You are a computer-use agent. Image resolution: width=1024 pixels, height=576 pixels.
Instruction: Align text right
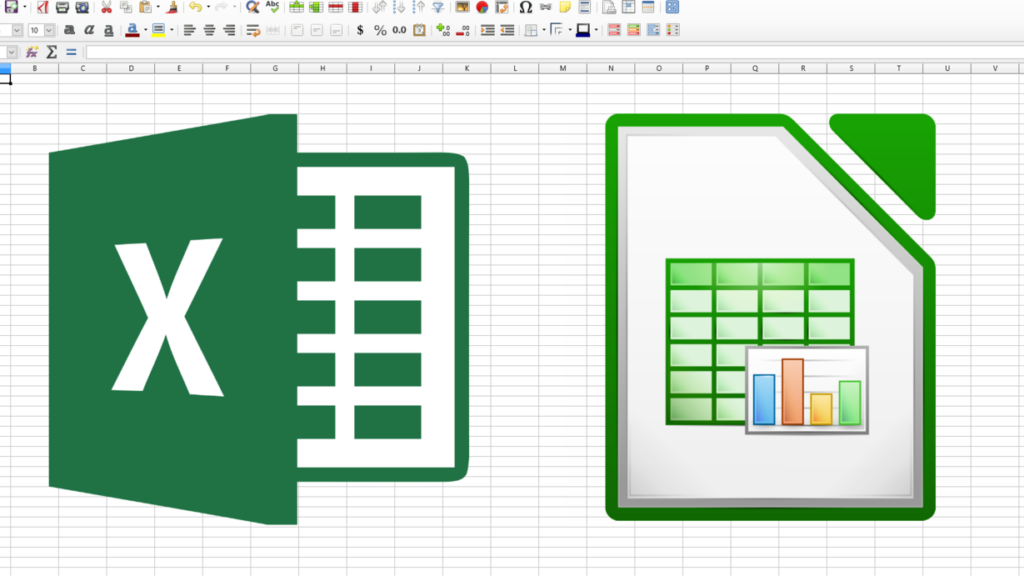click(229, 30)
